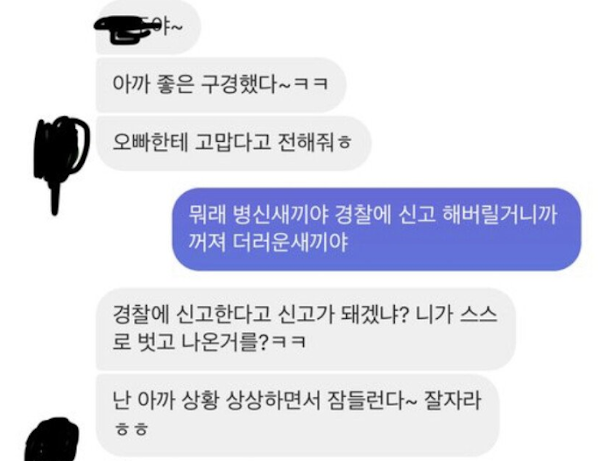
Task: Select the 난 아까 상황 상상하면서 message bubble
Action: [297, 415]
